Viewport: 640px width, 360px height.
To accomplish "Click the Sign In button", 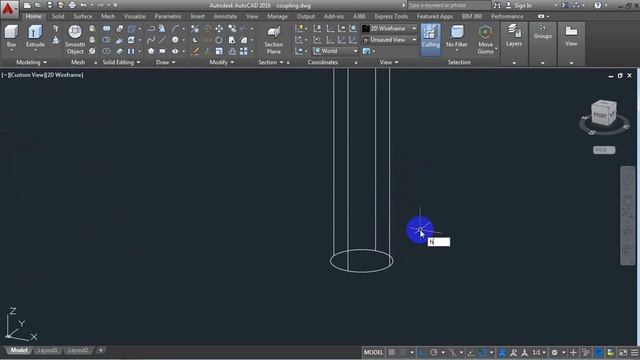I will tap(519, 5).
